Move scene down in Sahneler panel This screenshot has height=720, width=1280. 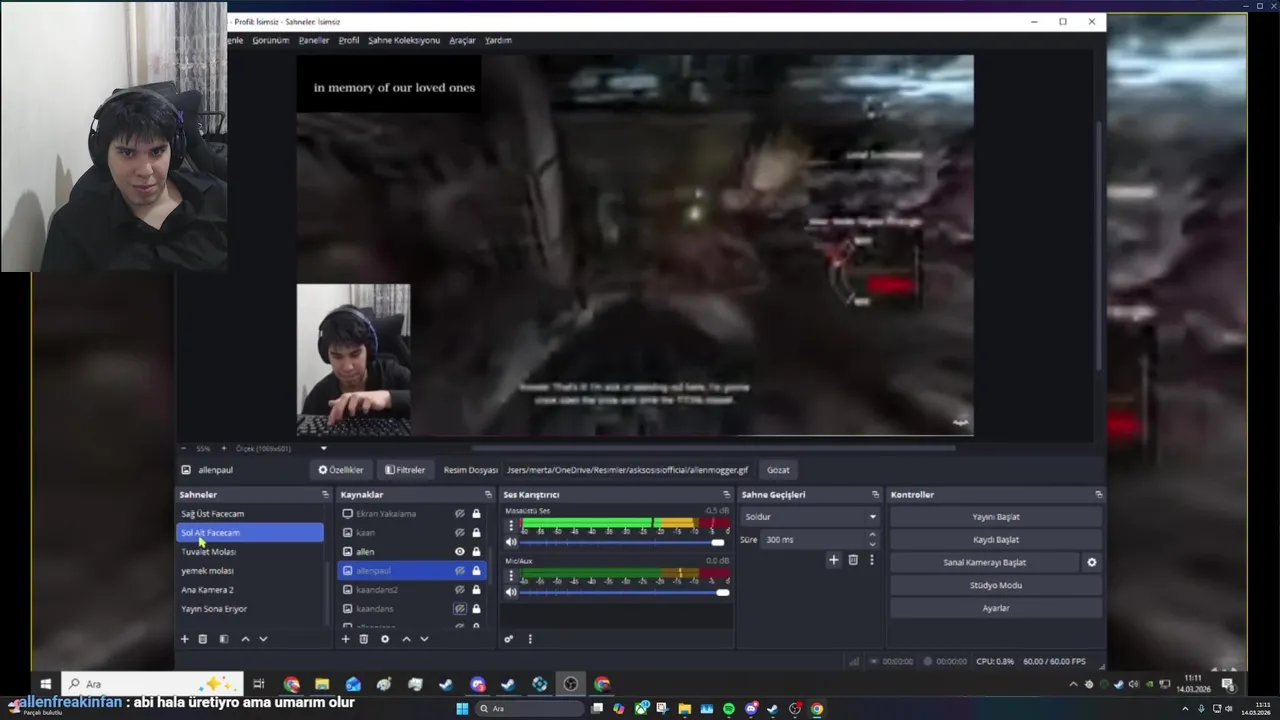[x=263, y=639]
